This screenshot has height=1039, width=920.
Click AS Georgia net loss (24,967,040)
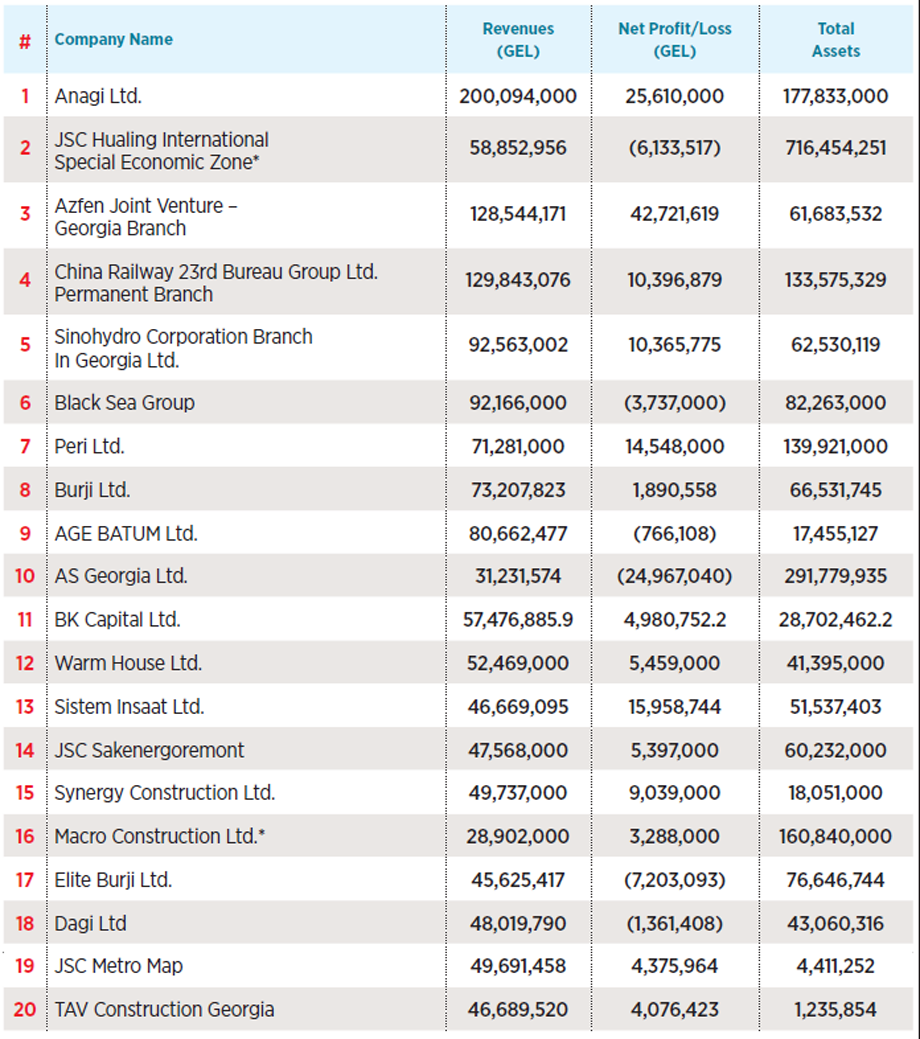tap(674, 577)
